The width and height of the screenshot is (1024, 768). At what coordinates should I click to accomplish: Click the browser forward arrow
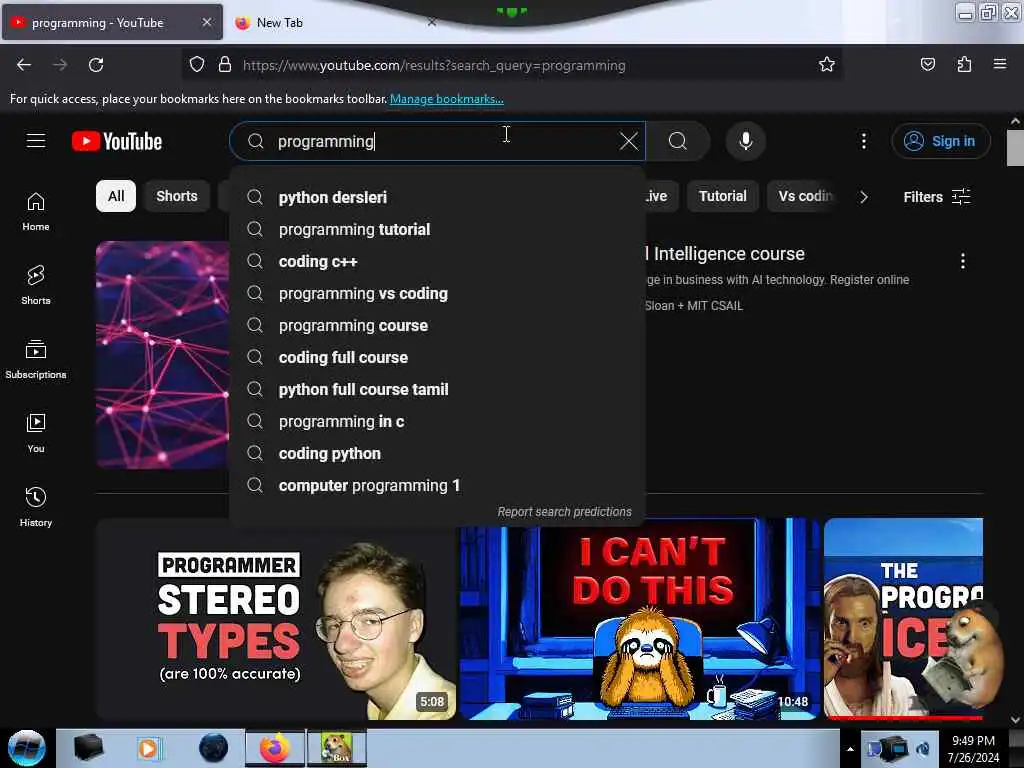point(60,65)
